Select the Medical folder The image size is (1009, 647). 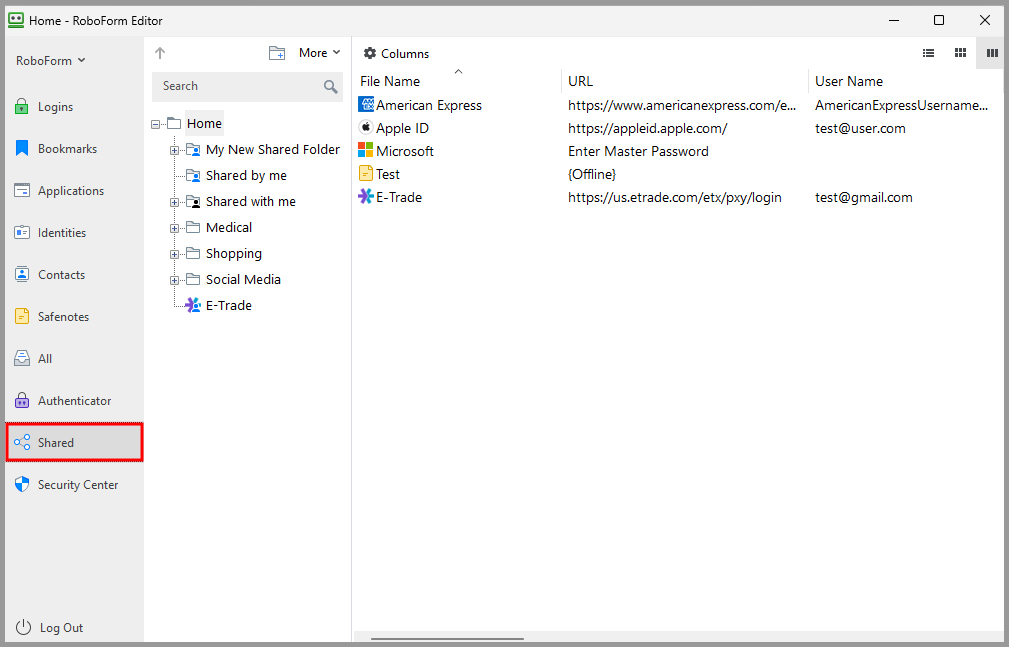click(228, 227)
